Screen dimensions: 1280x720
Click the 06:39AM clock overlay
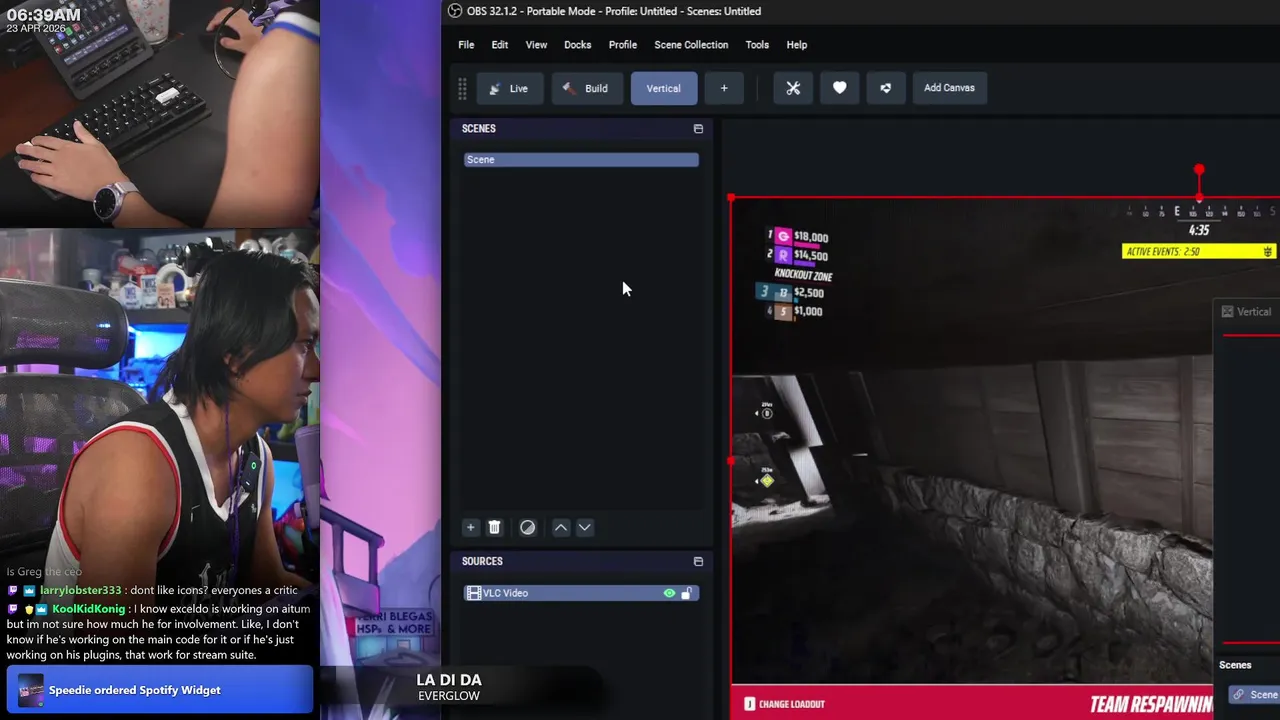coord(43,15)
